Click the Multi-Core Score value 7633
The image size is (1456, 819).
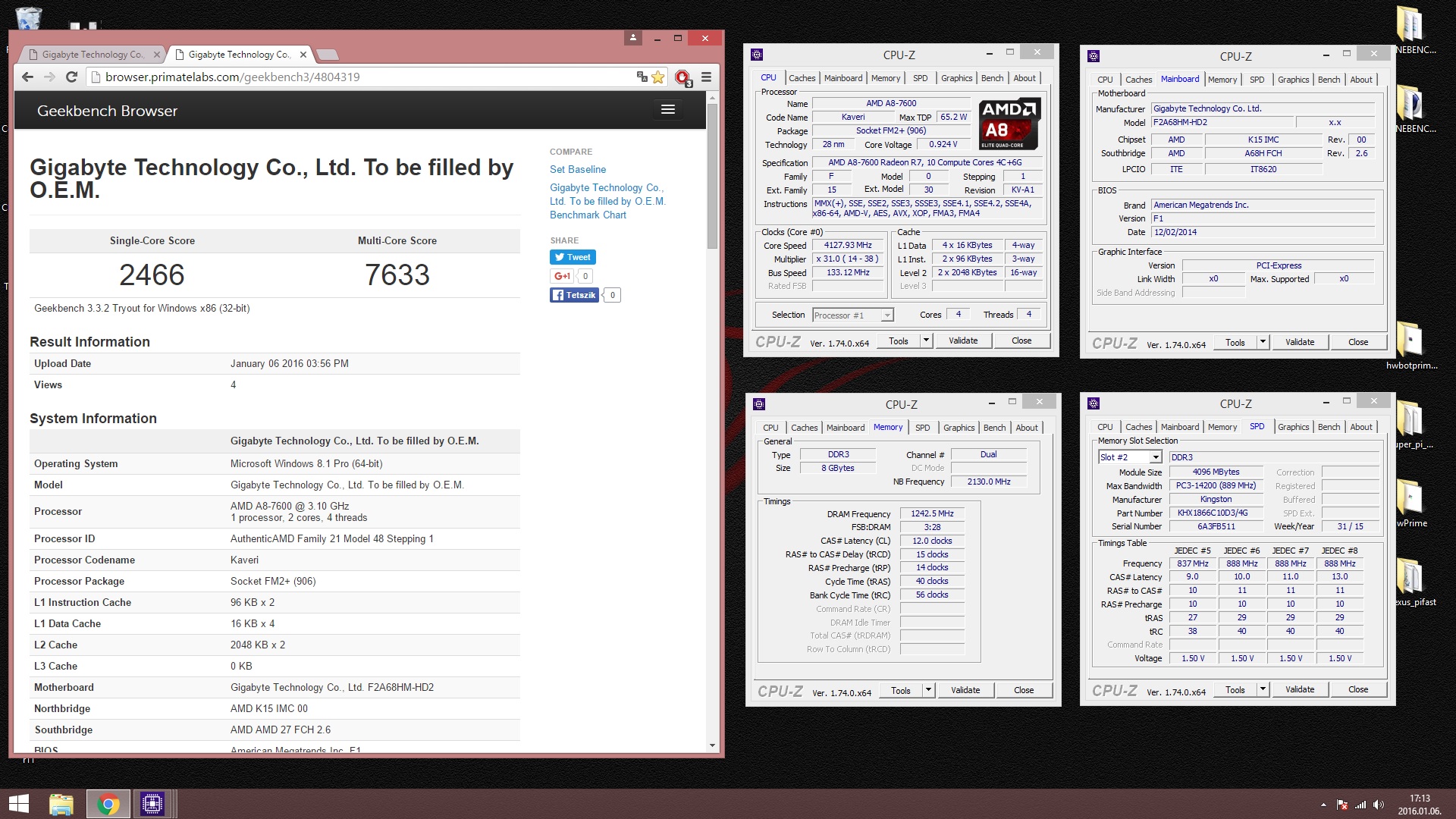[397, 275]
